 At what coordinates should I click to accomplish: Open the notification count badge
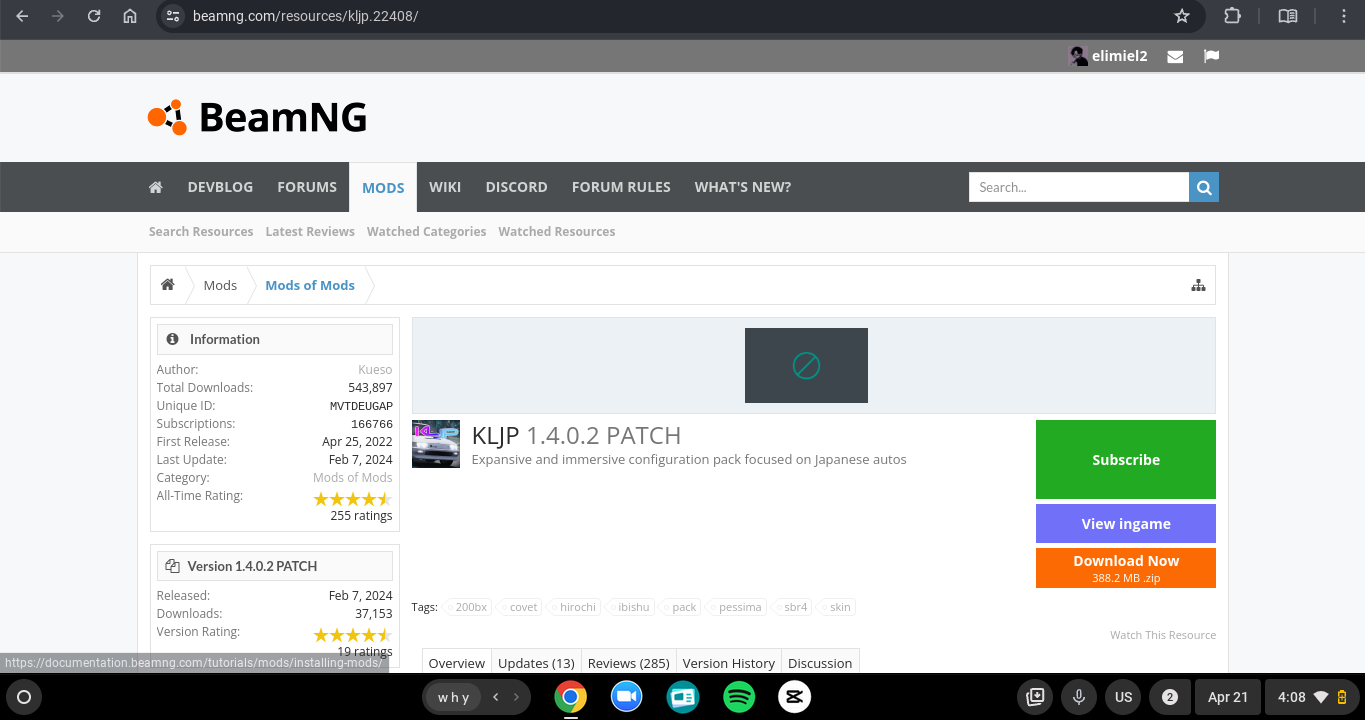point(1170,697)
